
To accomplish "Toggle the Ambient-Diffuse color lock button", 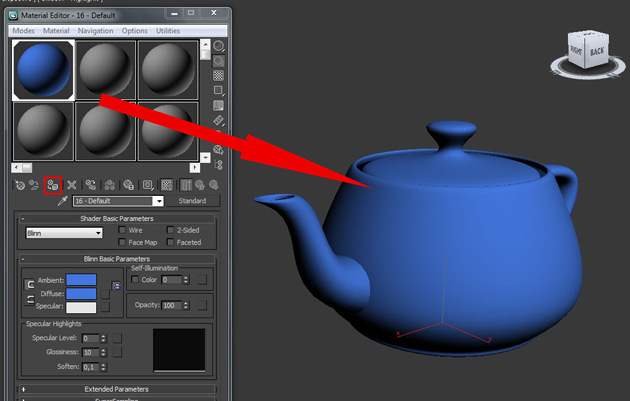I will [x=29, y=284].
